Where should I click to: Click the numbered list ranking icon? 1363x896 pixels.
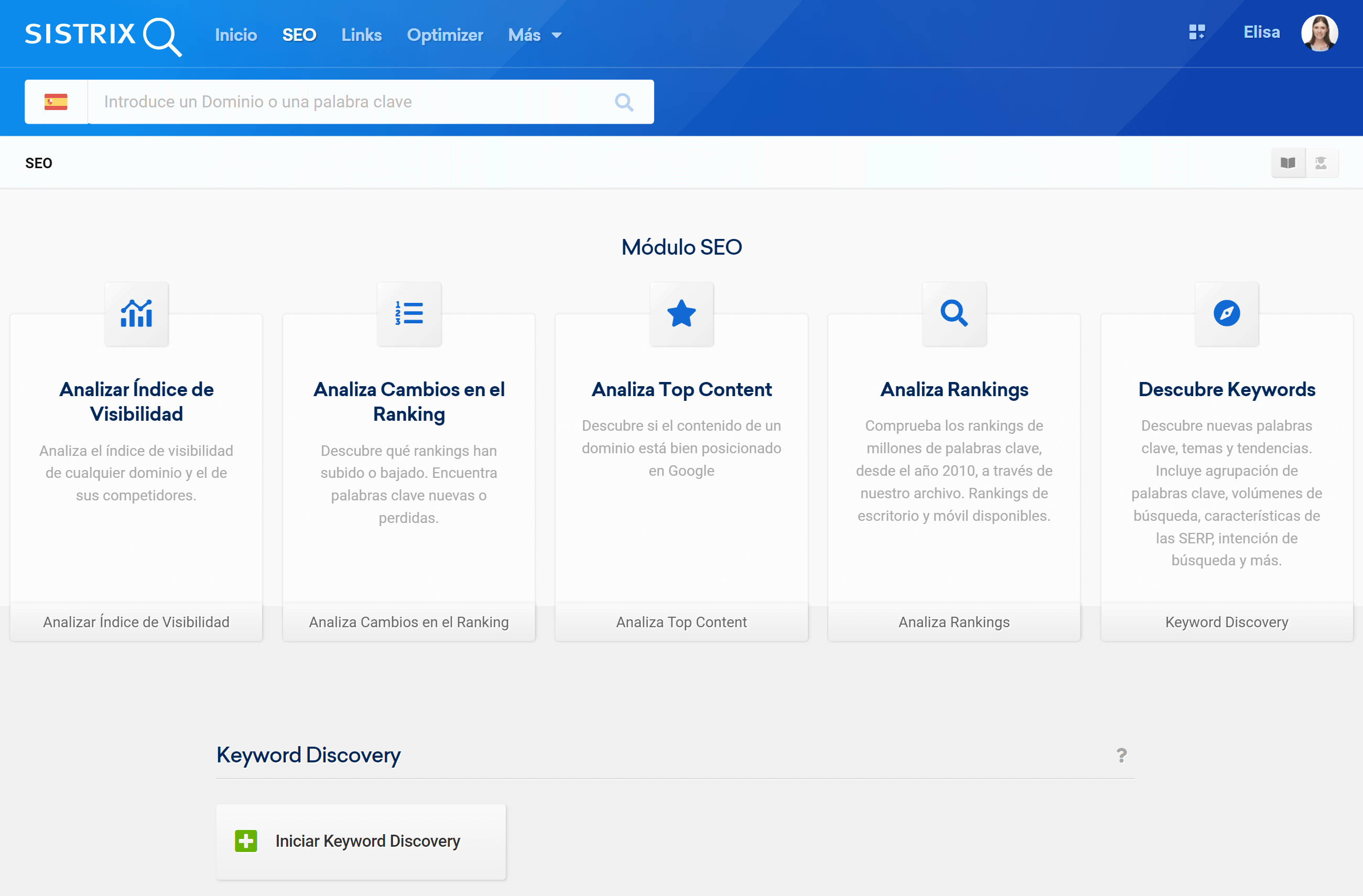coord(409,314)
